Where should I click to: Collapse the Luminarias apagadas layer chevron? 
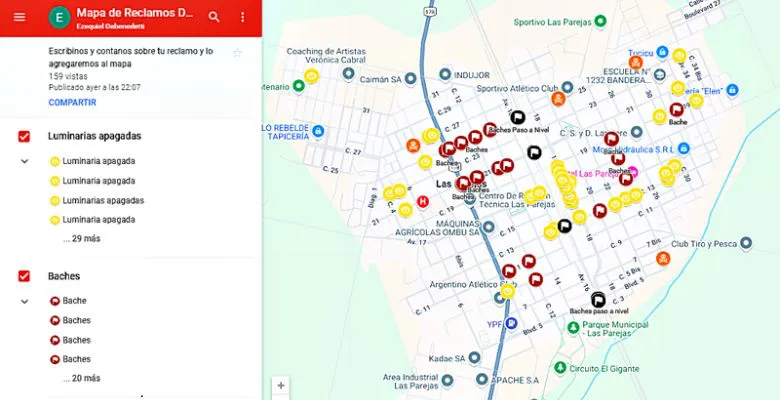24,161
